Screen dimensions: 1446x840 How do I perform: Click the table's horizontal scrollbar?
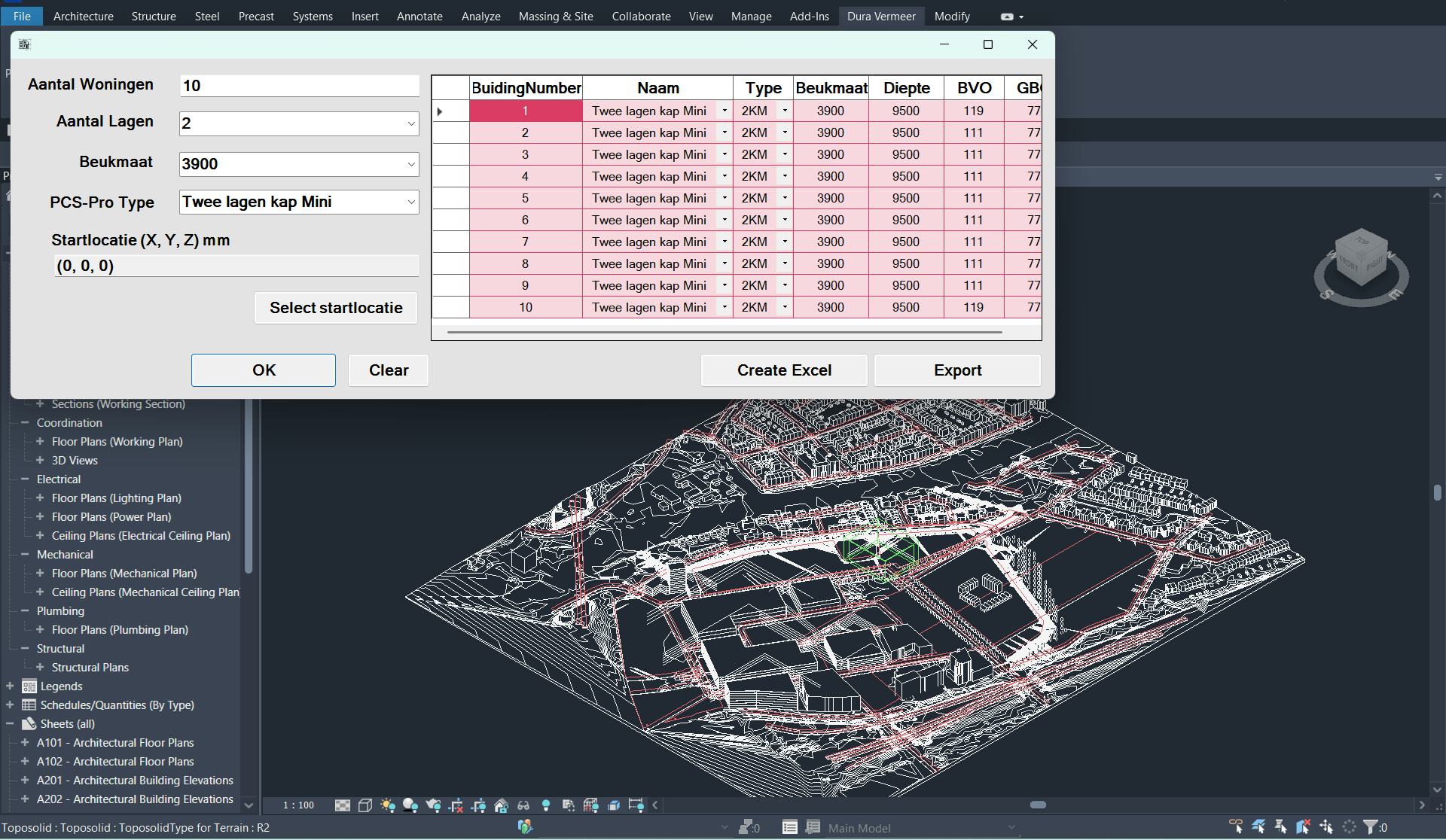724,332
